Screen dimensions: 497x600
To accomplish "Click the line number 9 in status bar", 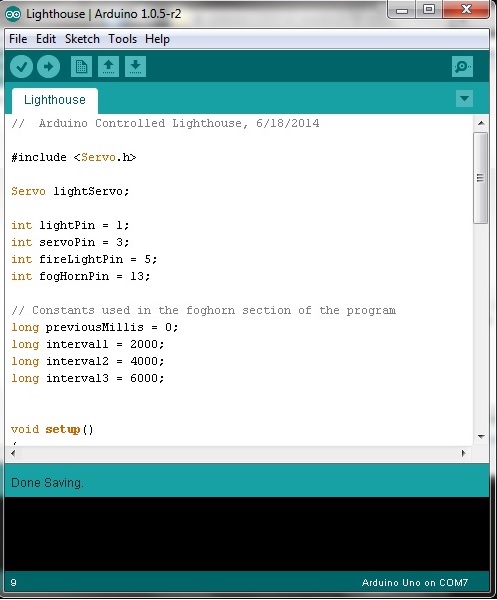I will [x=13, y=583].
